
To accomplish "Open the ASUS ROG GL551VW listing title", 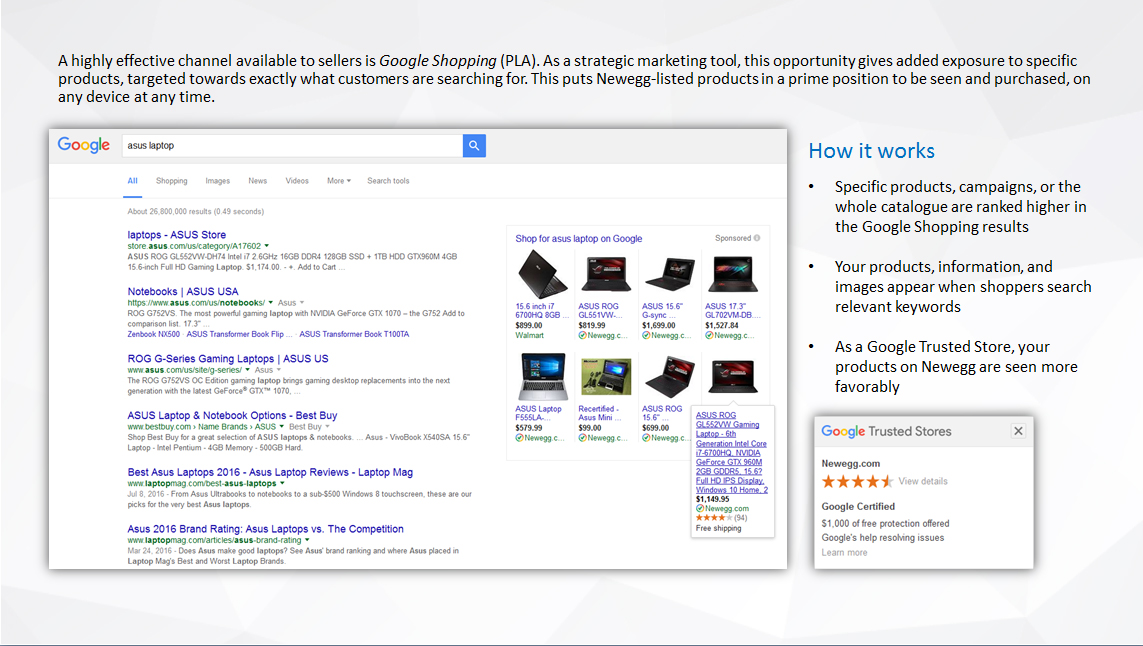I will pyautogui.click(x=600, y=311).
